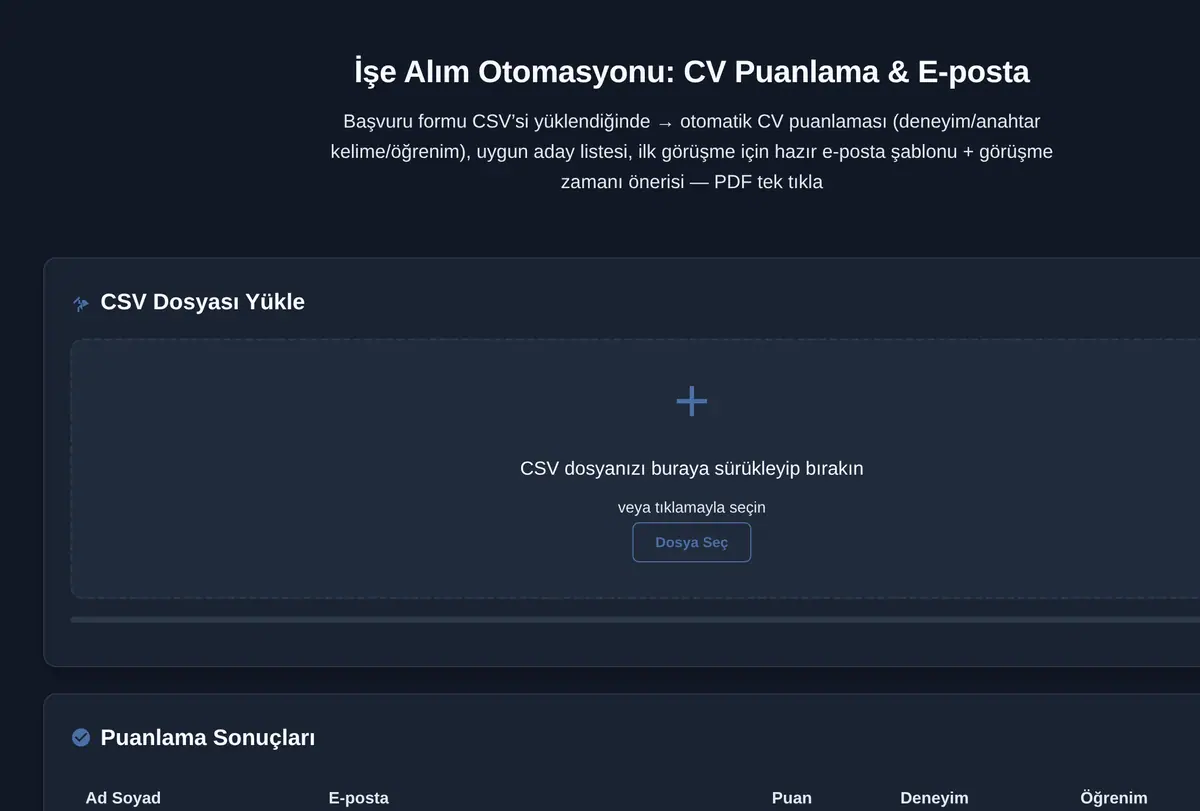
Task: Click the Öğrenim column header
Action: tap(1114, 798)
